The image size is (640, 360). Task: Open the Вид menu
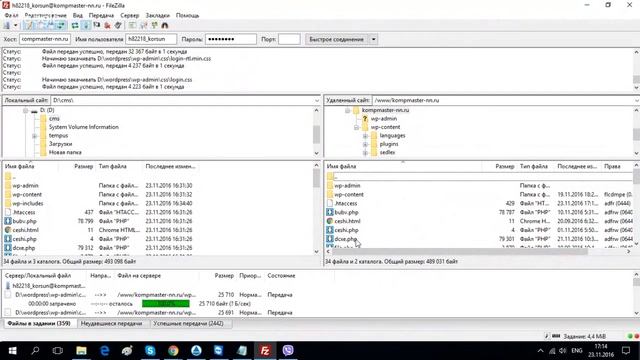[78, 15]
